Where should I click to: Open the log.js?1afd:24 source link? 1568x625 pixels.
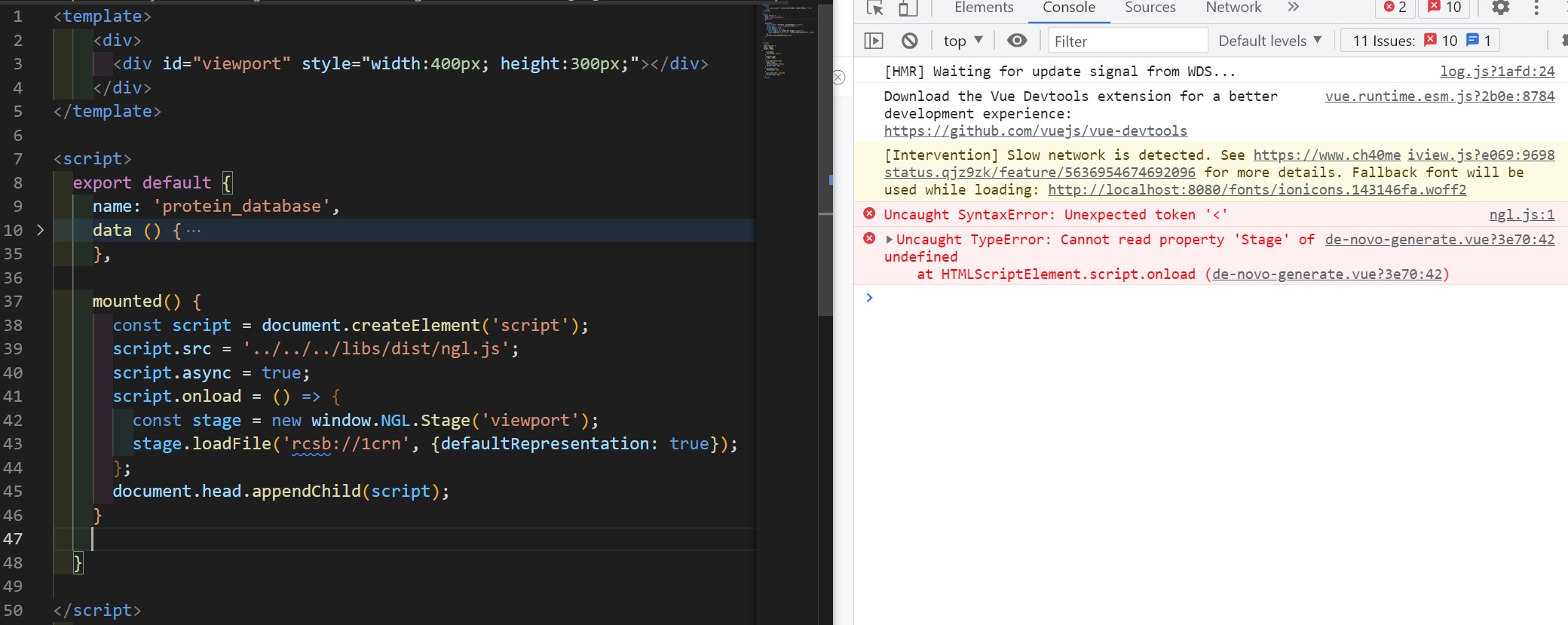[x=1497, y=72]
